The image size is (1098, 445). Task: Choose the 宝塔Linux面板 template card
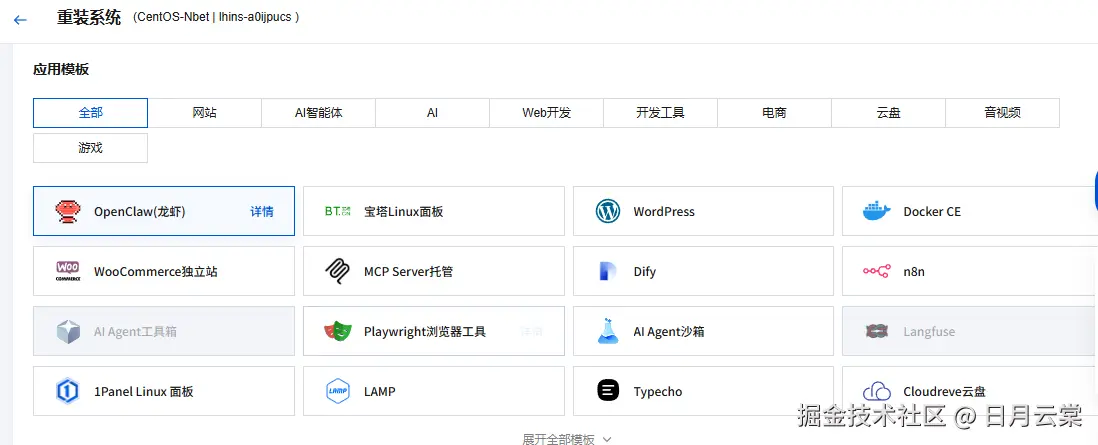coord(433,211)
